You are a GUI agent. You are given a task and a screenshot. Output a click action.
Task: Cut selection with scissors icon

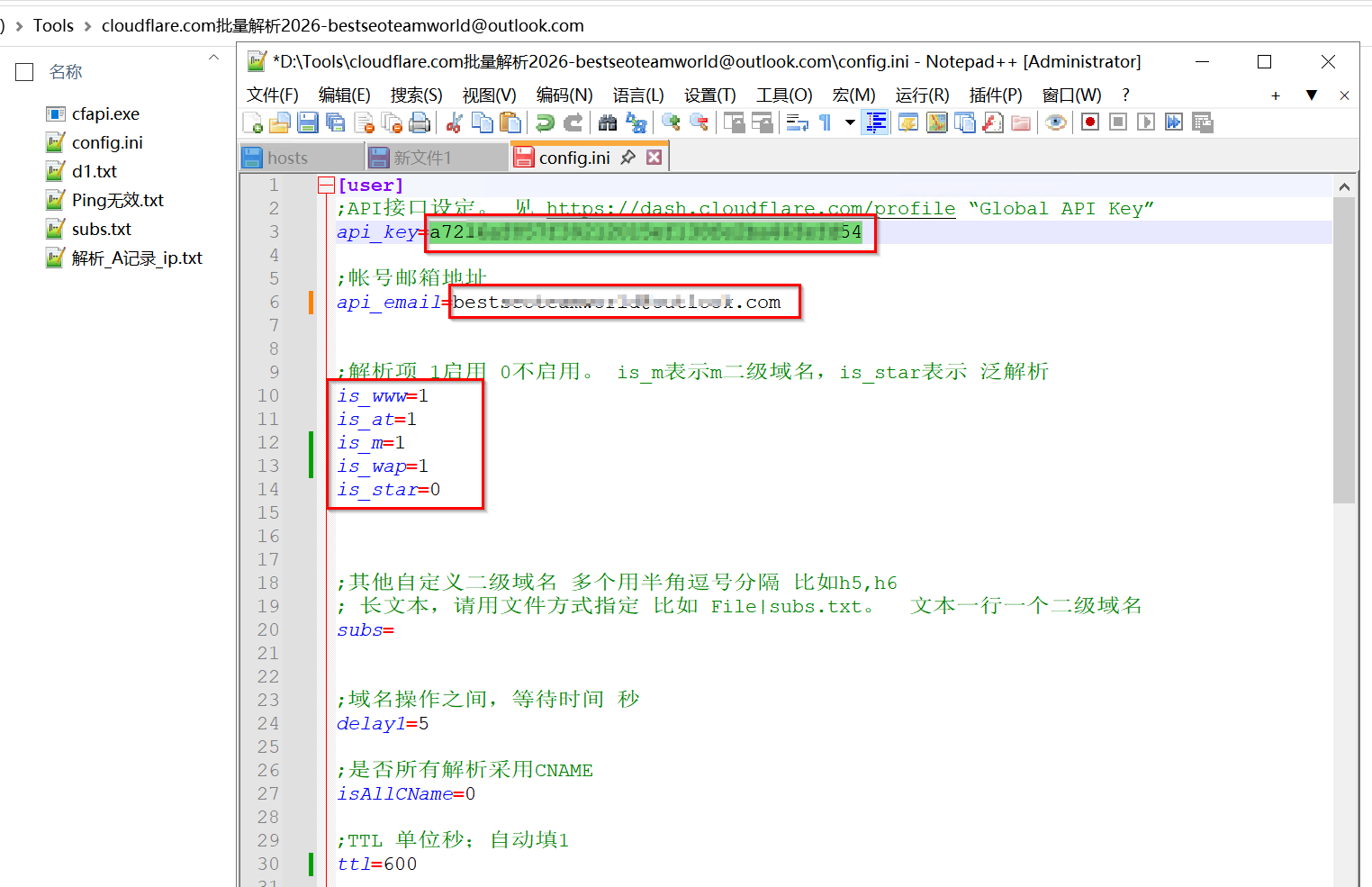point(455,122)
